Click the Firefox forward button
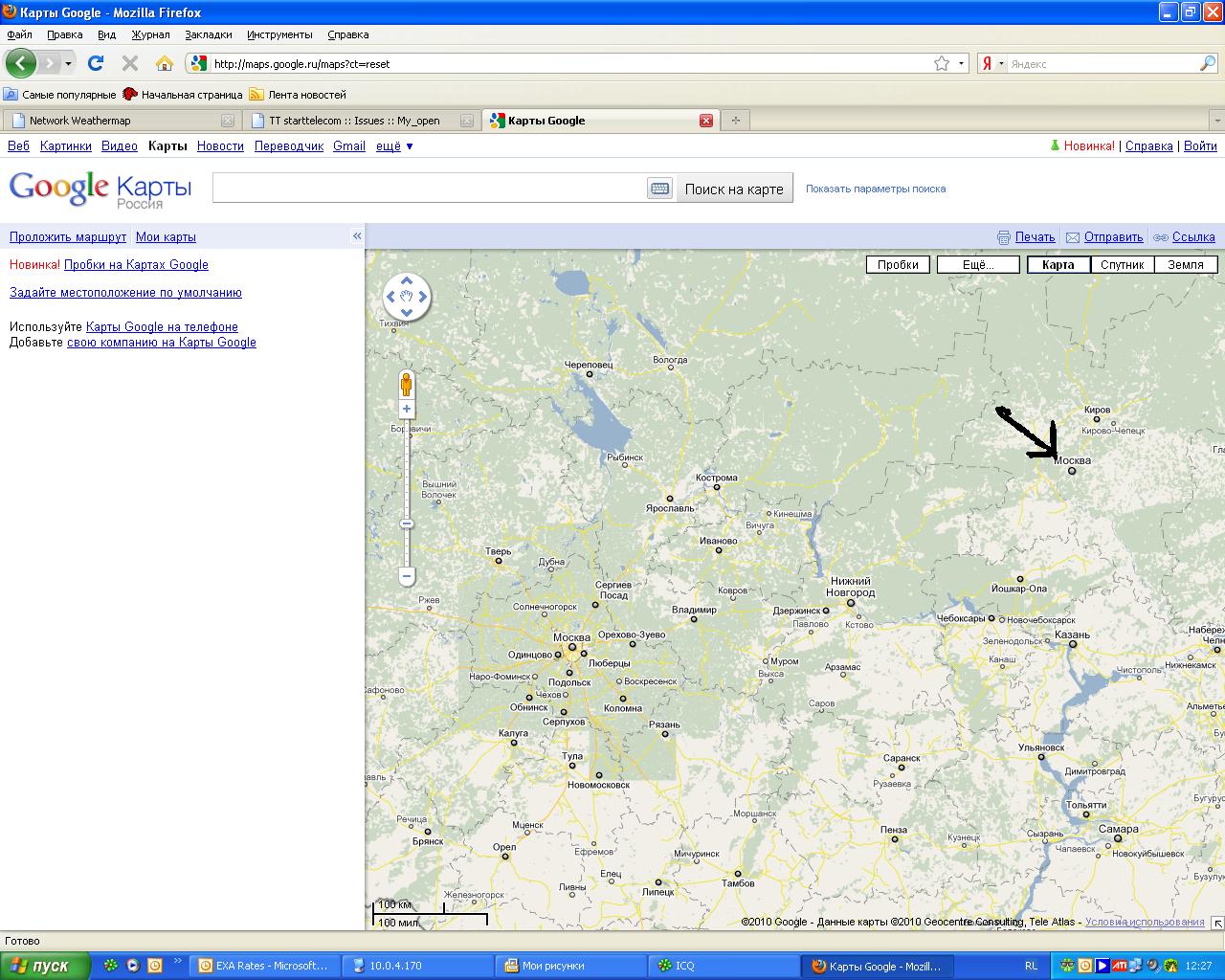Image resolution: width=1225 pixels, height=980 pixels. click(x=49, y=63)
